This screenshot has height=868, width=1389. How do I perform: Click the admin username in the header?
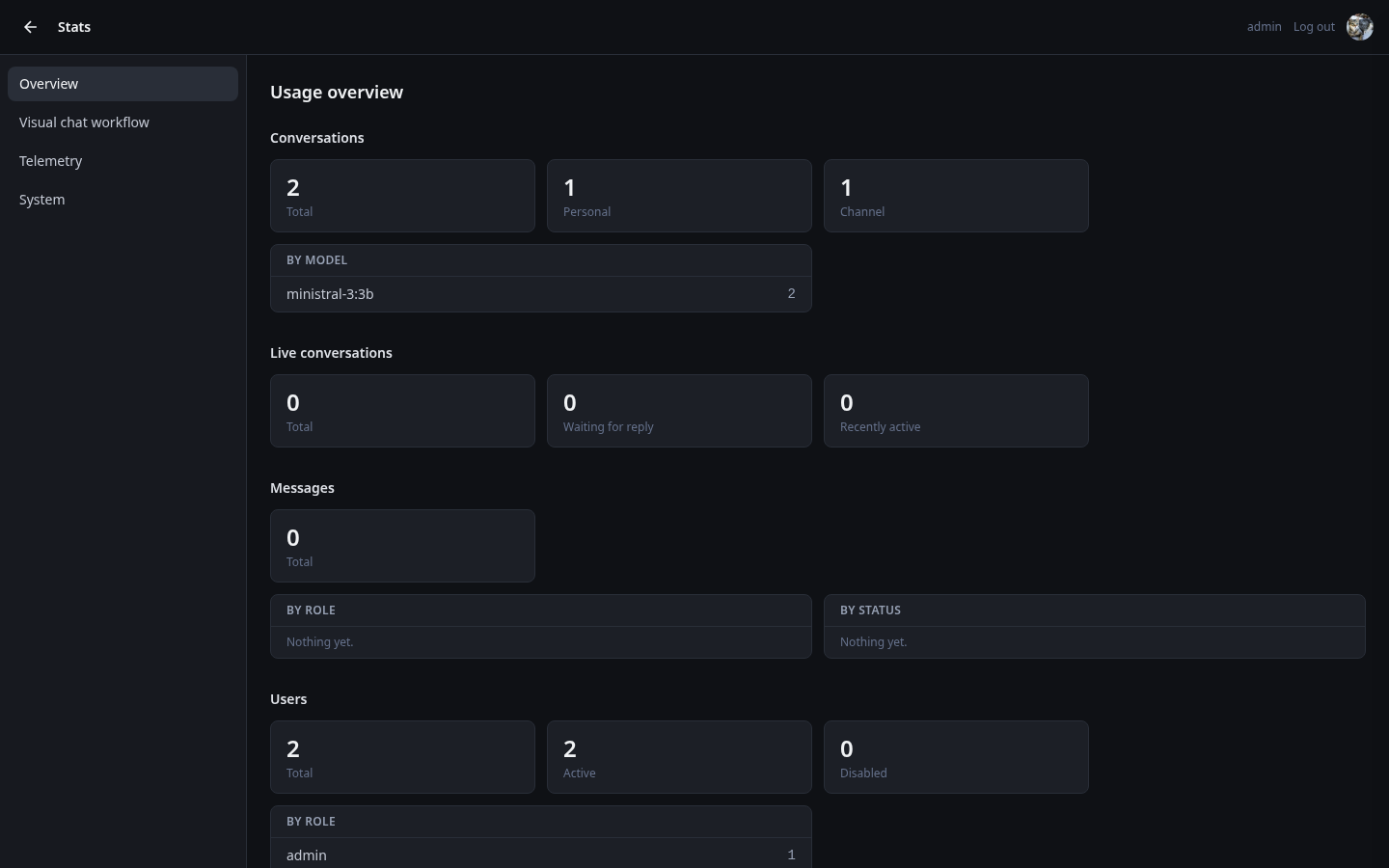(1264, 27)
